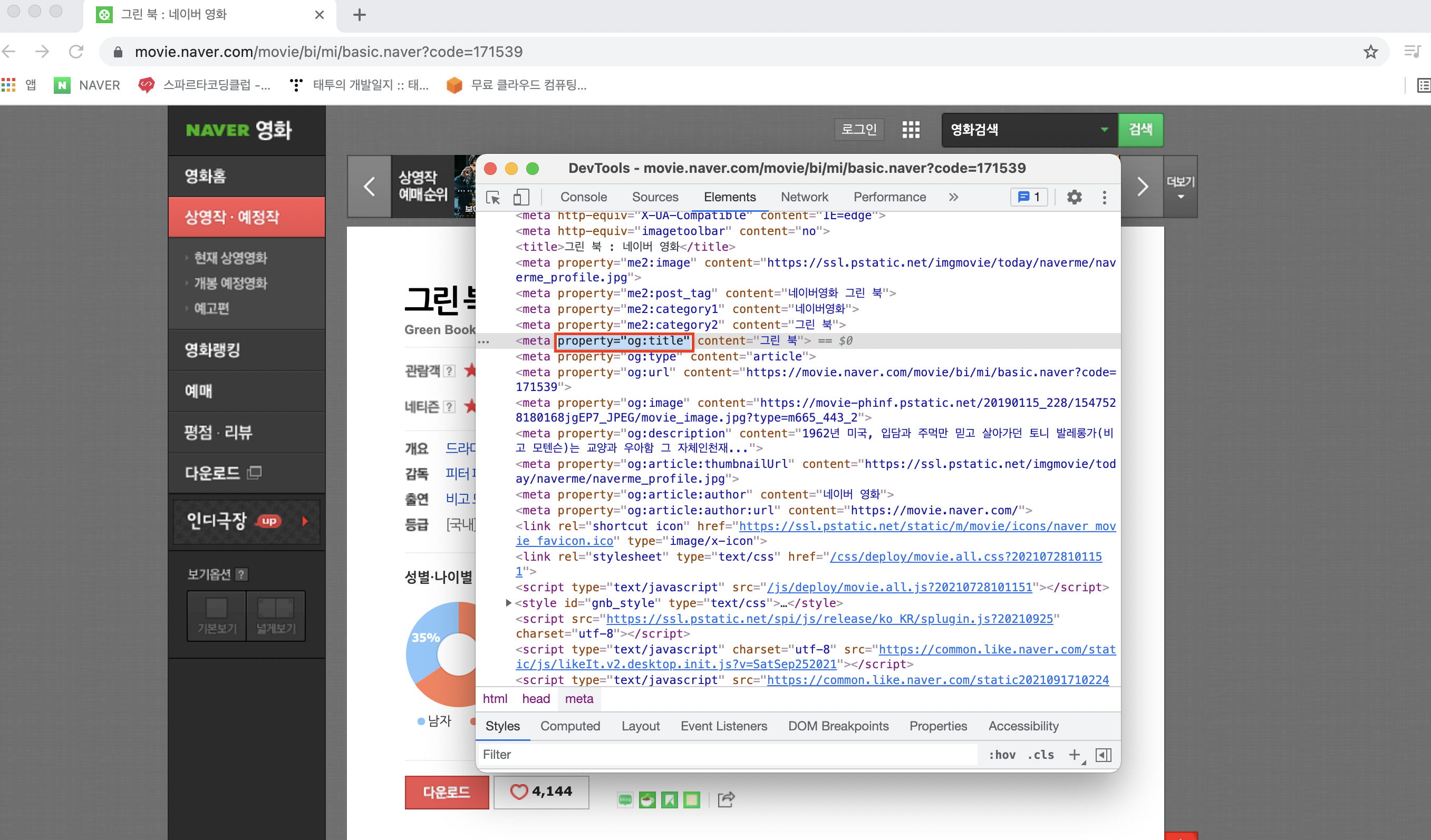The image size is (1431, 840).
Task: Open the Event Listeners tab
Action: [x=723, y=726]
